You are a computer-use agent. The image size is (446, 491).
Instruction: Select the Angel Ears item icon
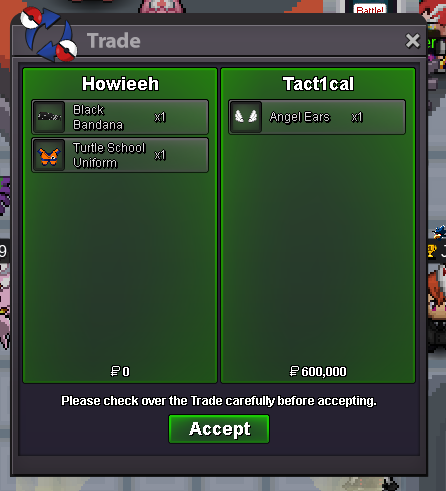click(246, 117)
